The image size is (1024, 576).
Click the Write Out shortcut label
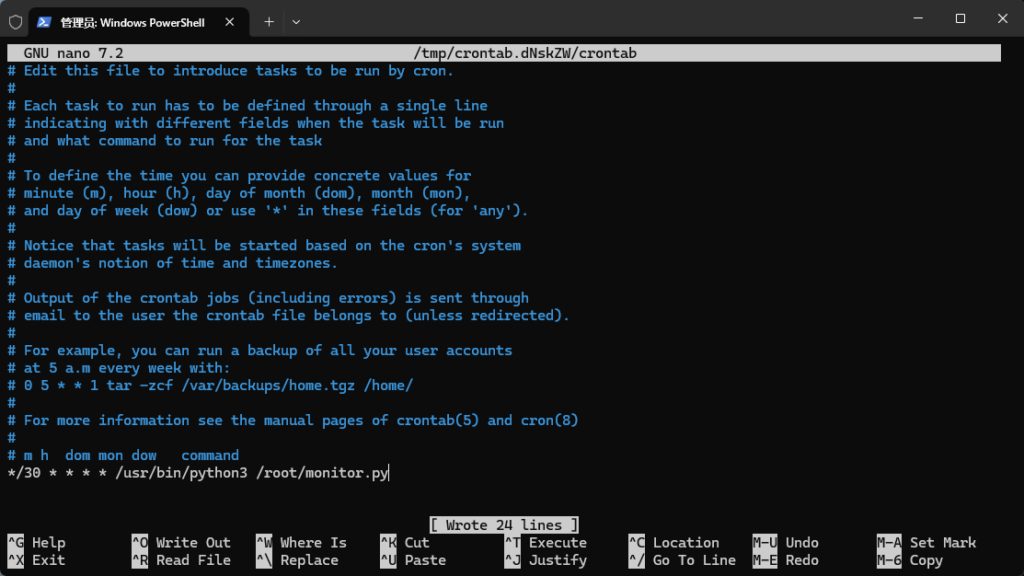click(x=193, y=543)
